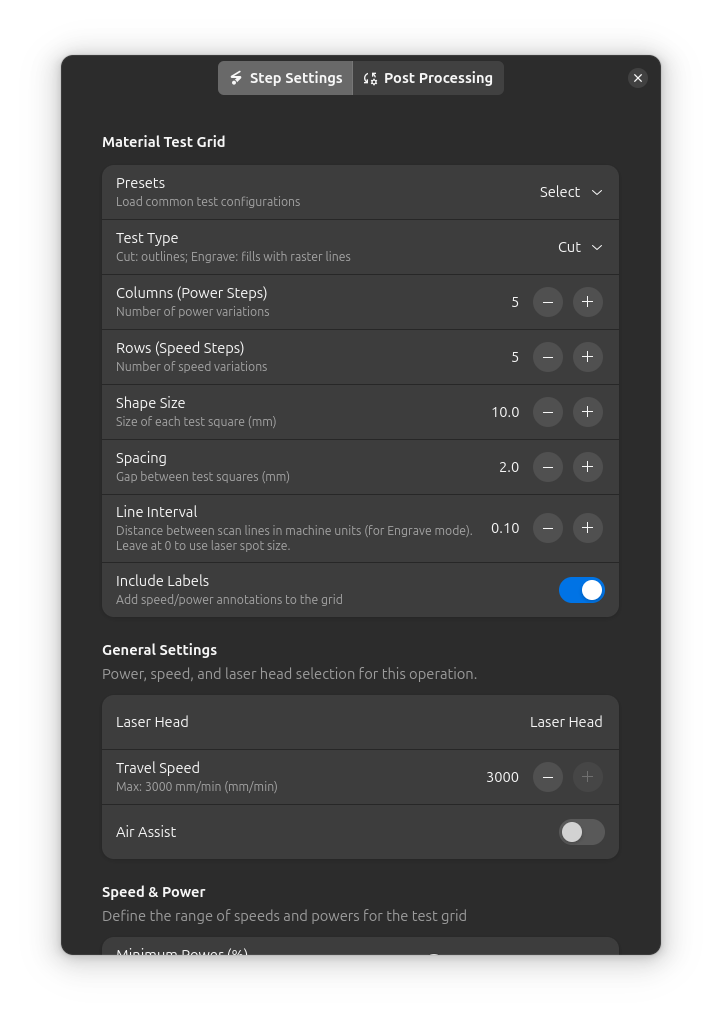Image resolution: width=722 pixels, height=1022 pixels.
Task: Click the Travel Speed value 3000
Action: [502, 777]
